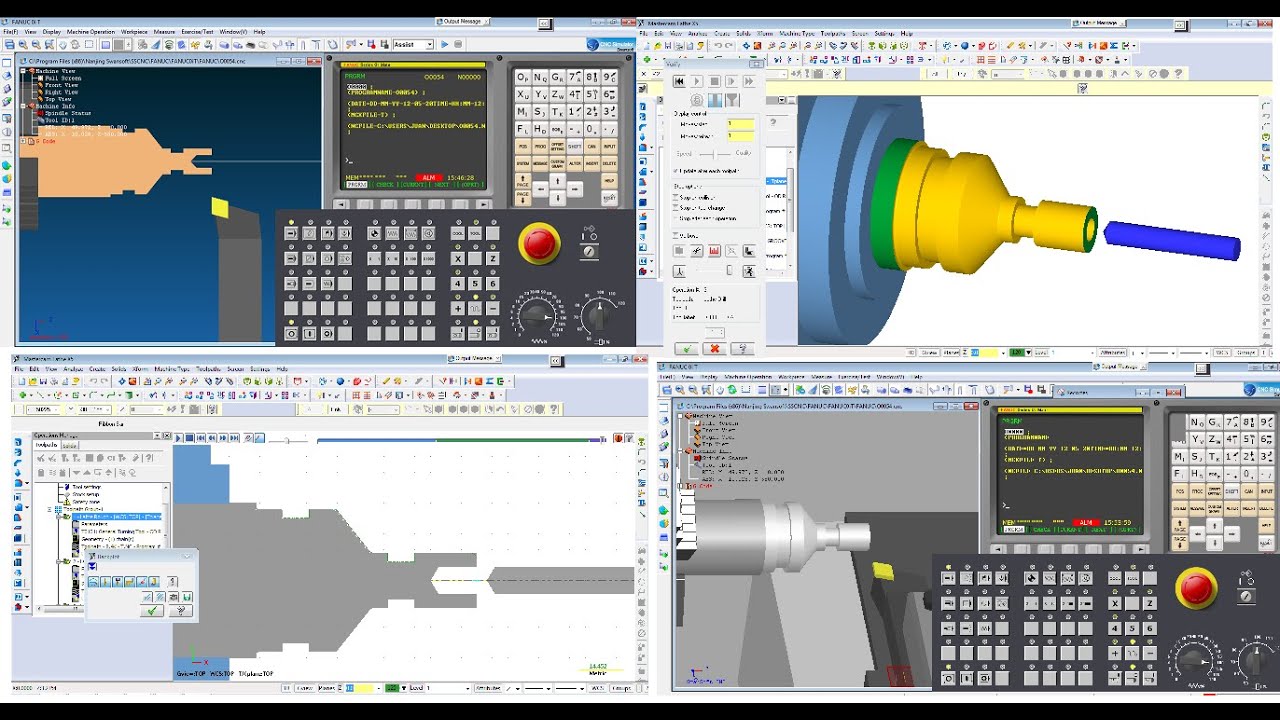Click first yellow input field in Verify dialog
Screen dimensions: 1280x720
741,123
